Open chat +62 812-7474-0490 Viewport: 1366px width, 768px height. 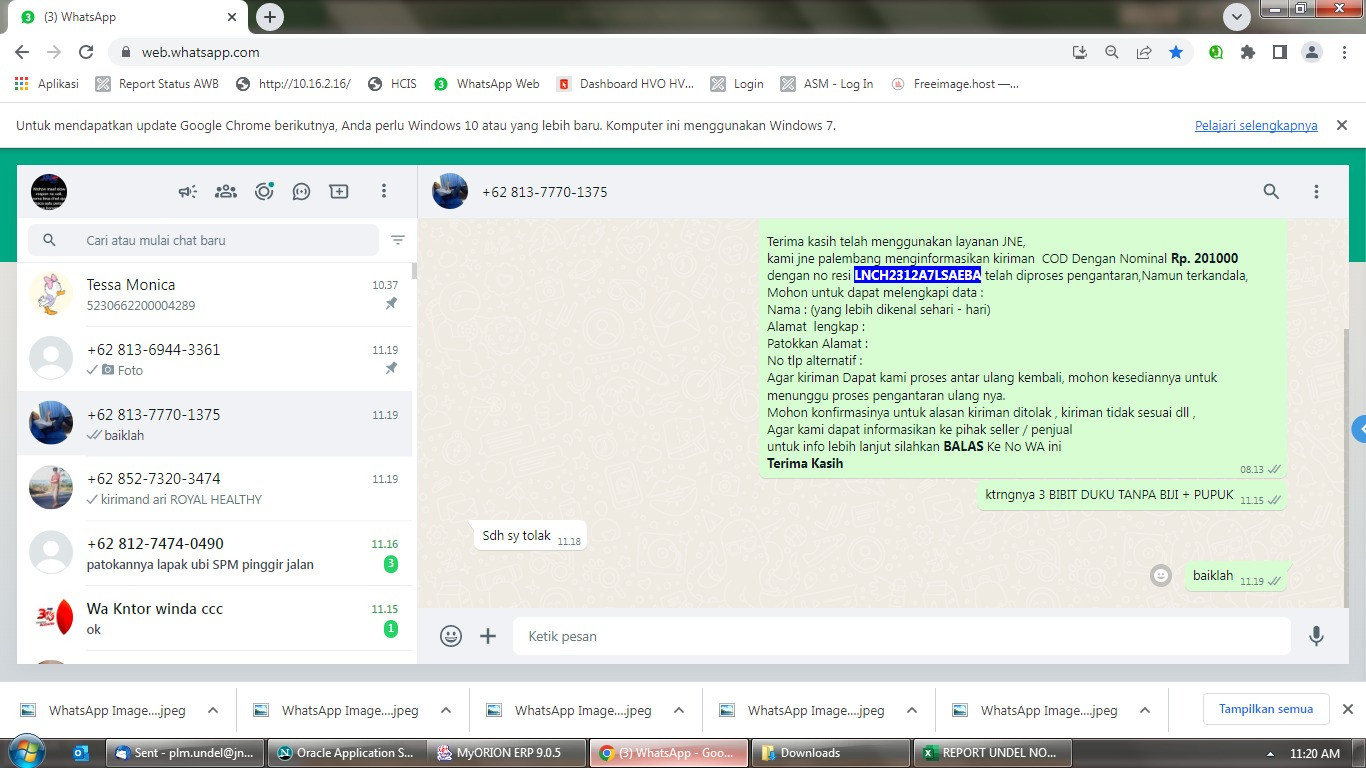click(x=215, y=553)
